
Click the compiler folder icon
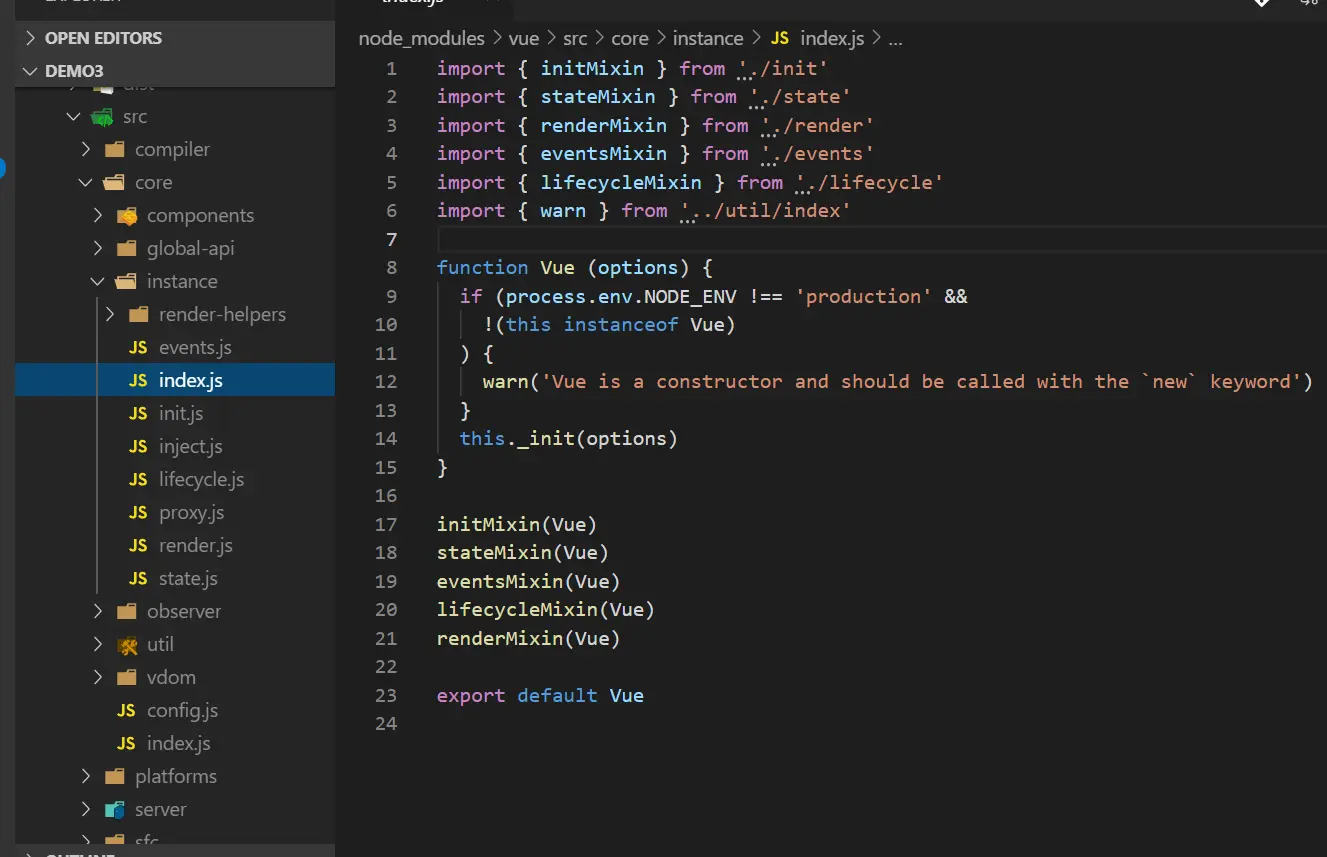point(115,150)
